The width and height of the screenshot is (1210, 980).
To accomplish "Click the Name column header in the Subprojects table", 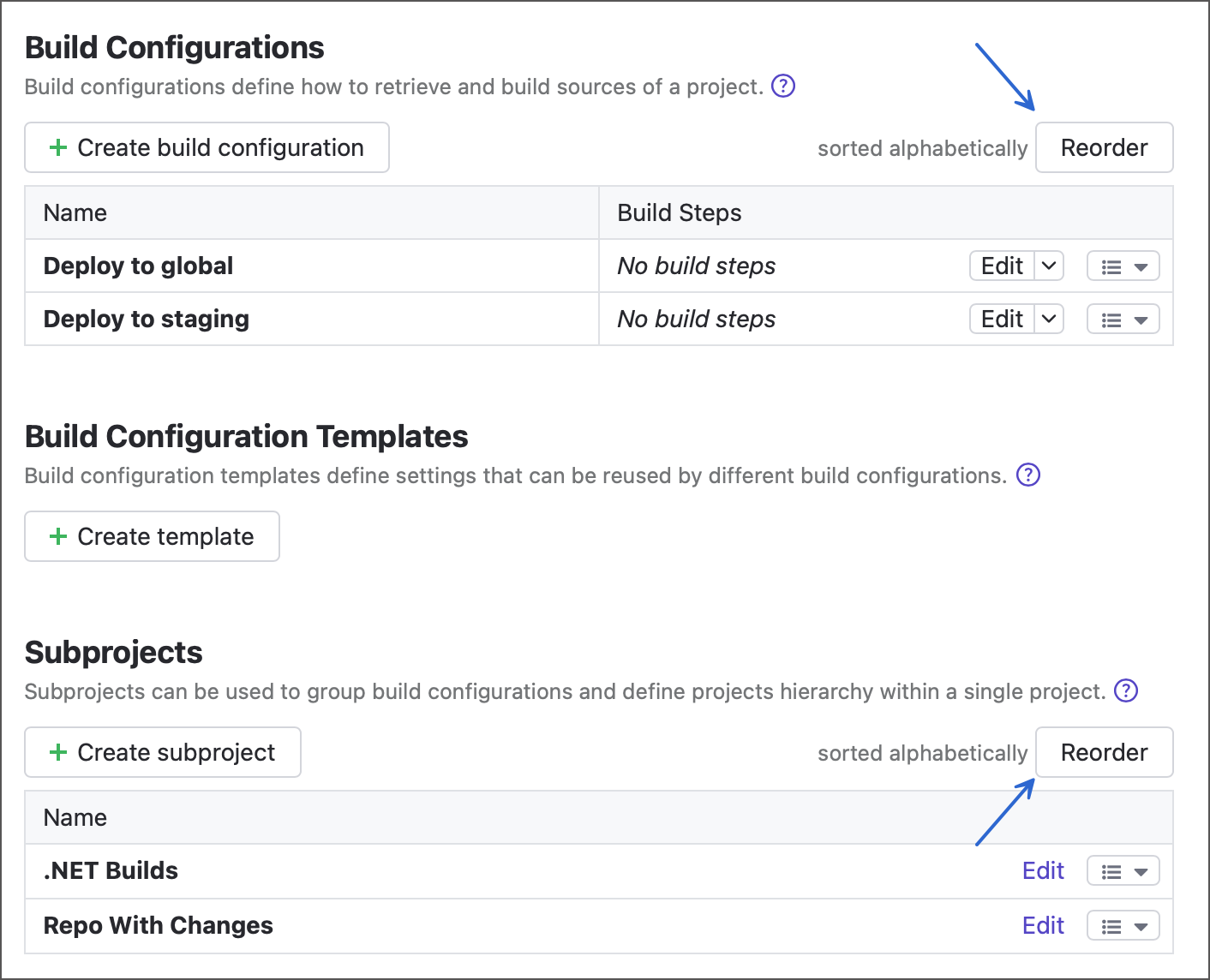I will click(x=75, y=817).
